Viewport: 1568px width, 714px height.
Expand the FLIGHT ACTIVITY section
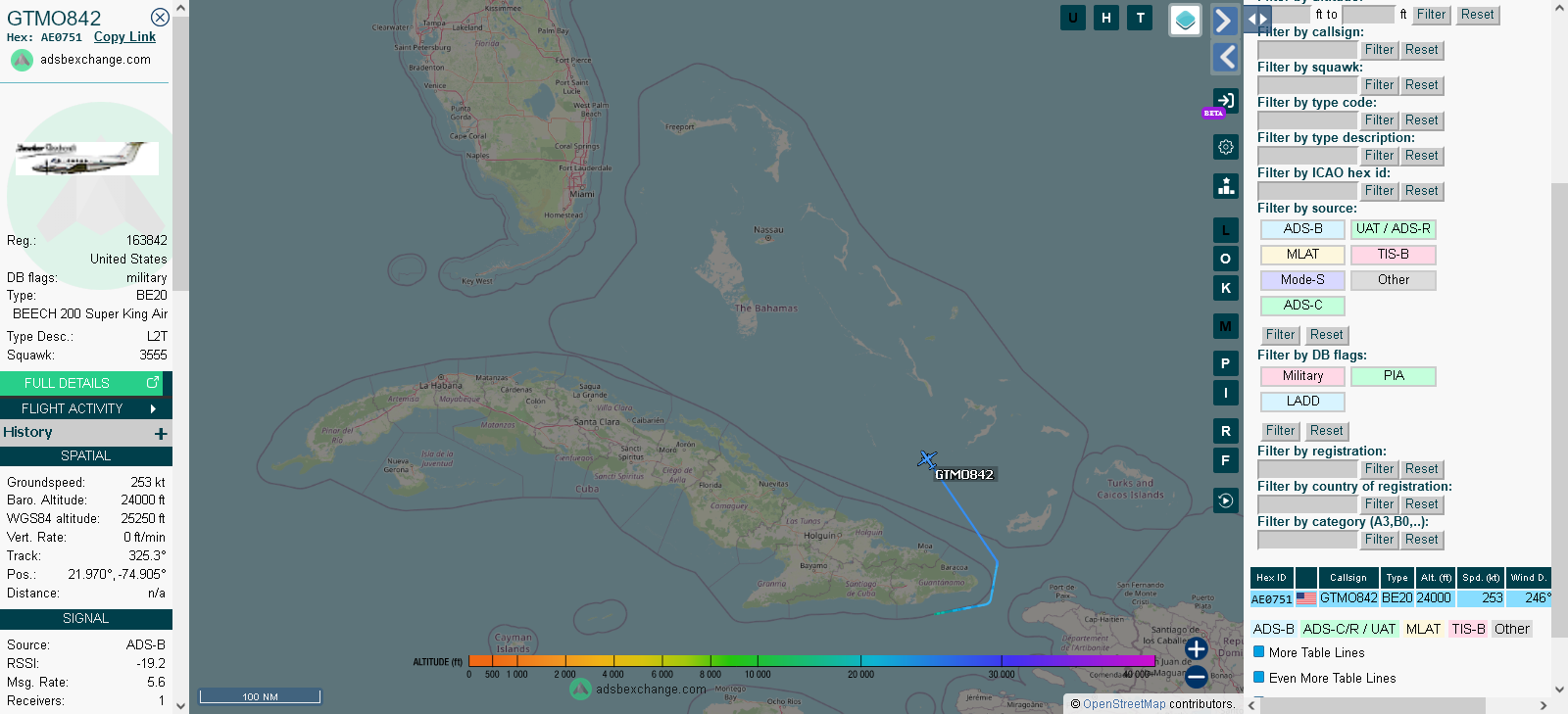click(x=86, y=408)
